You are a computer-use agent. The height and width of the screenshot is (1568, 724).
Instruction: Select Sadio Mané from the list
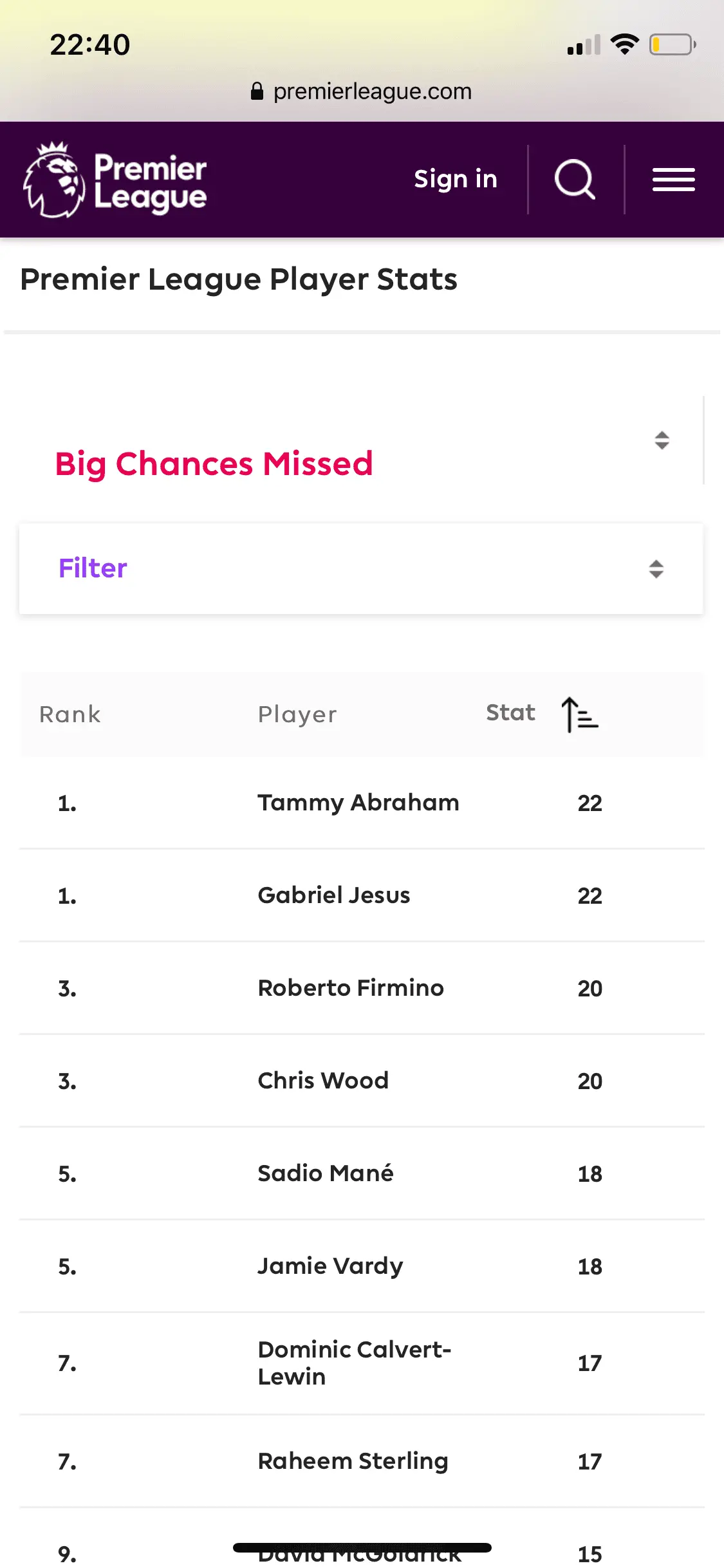[326, 1173]
